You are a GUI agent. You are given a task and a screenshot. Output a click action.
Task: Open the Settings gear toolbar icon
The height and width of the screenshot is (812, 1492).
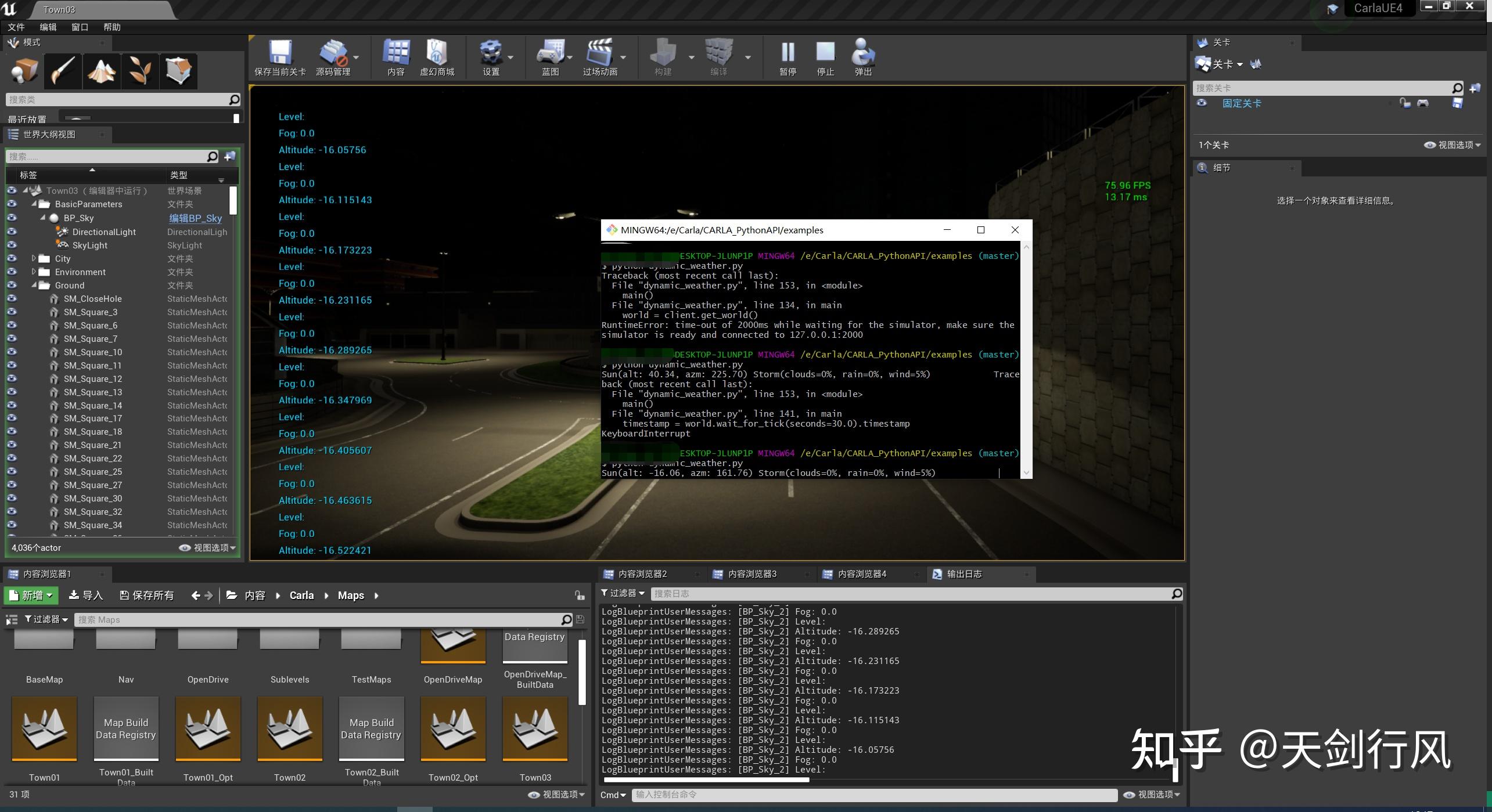[491, 52]
